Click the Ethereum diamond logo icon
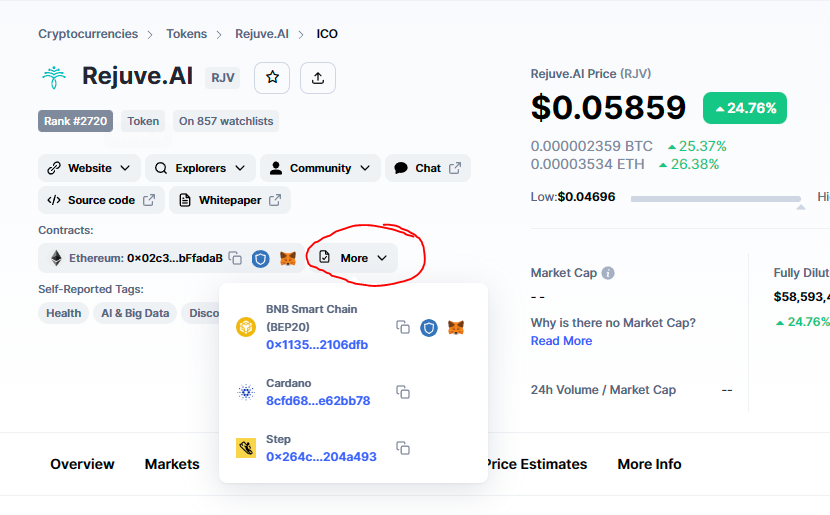Image resolution: width=830 pixels, height=515 pixels. [x=56, y=258]
